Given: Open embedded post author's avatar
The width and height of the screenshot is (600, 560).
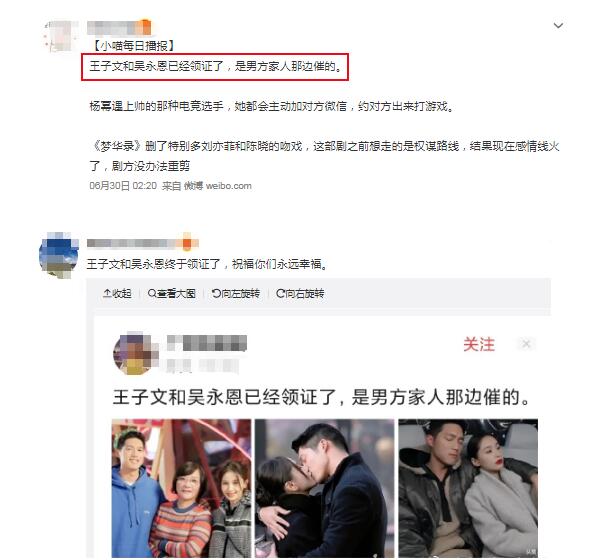Looking at the screenshot, I should [136, 353].
